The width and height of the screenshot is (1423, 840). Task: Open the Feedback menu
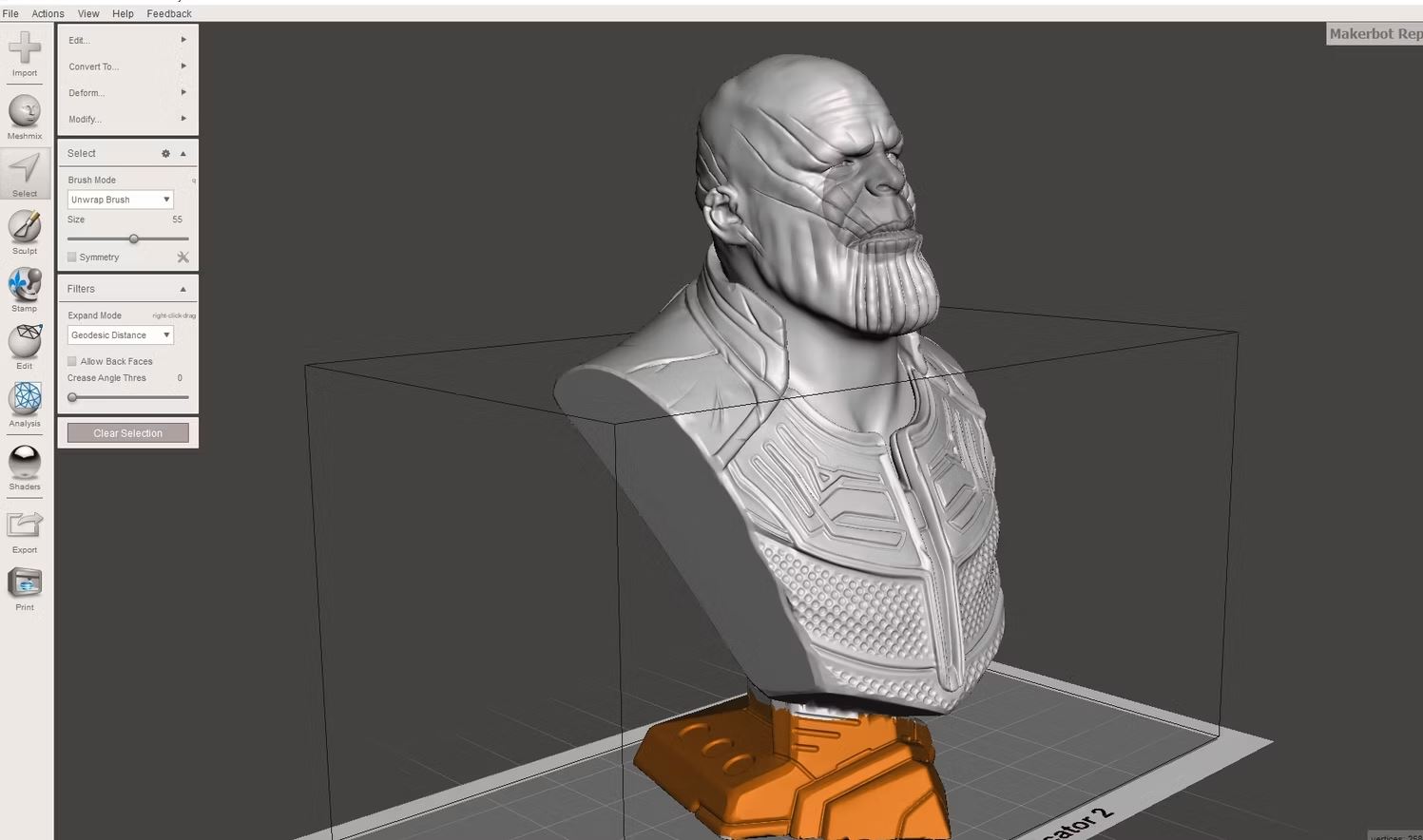pos(169,13)
